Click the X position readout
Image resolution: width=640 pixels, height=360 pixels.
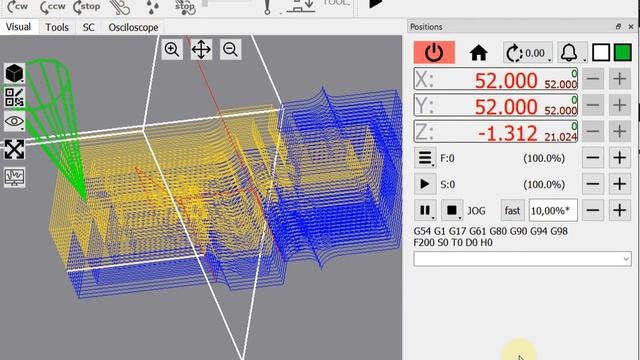pos(496,79)
